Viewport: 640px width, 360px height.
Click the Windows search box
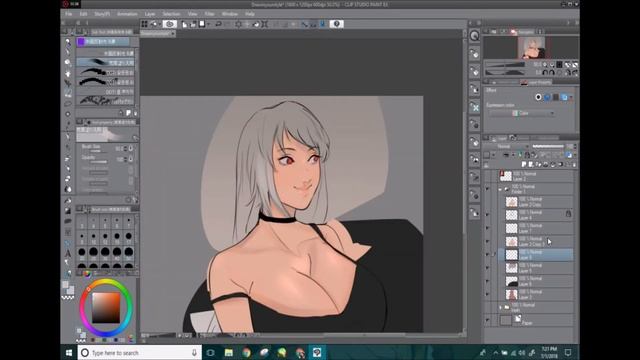tap(140, 352)
